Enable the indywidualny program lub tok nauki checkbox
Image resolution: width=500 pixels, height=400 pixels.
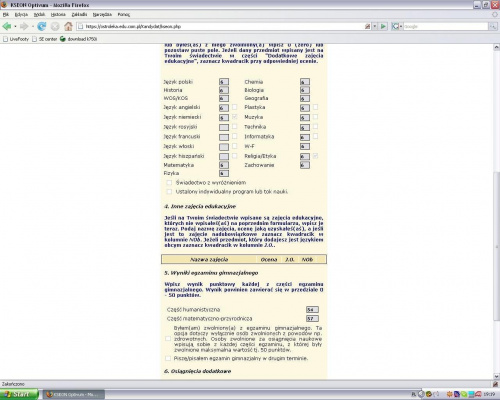[x=169, y=192]
